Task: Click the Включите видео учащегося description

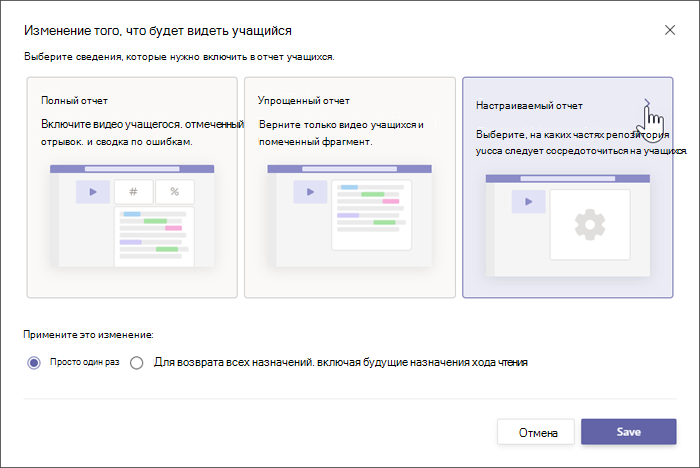Action: click(x=142, y=133)
